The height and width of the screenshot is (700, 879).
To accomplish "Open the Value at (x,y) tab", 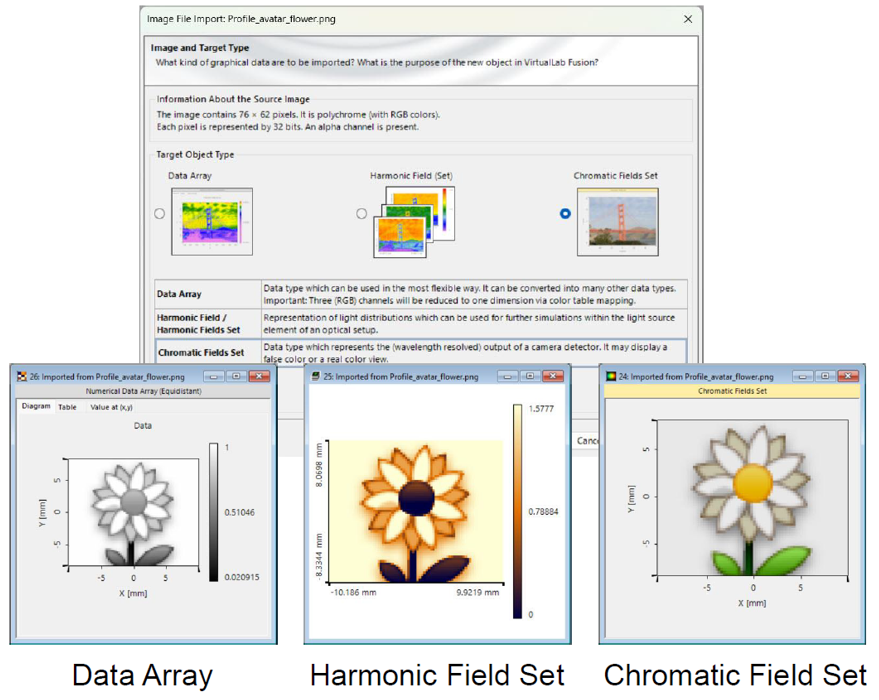I will coord(111,407).
